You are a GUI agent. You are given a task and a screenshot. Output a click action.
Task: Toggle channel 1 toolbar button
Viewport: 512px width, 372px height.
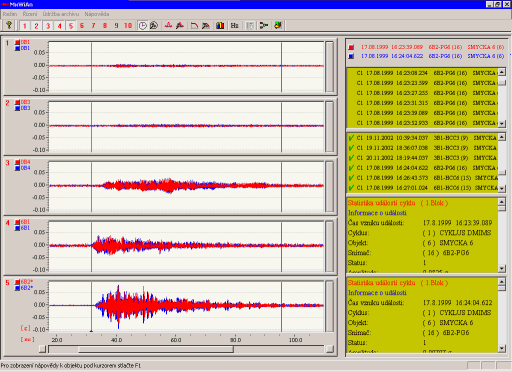click(x=25, y=26)
